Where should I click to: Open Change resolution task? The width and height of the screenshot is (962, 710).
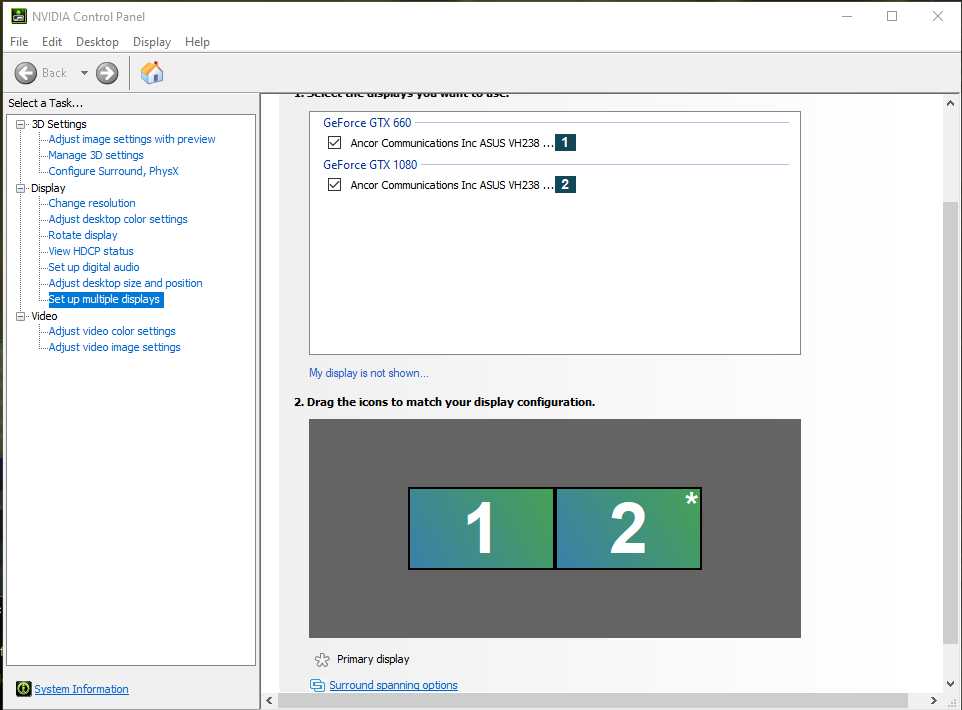92,203
